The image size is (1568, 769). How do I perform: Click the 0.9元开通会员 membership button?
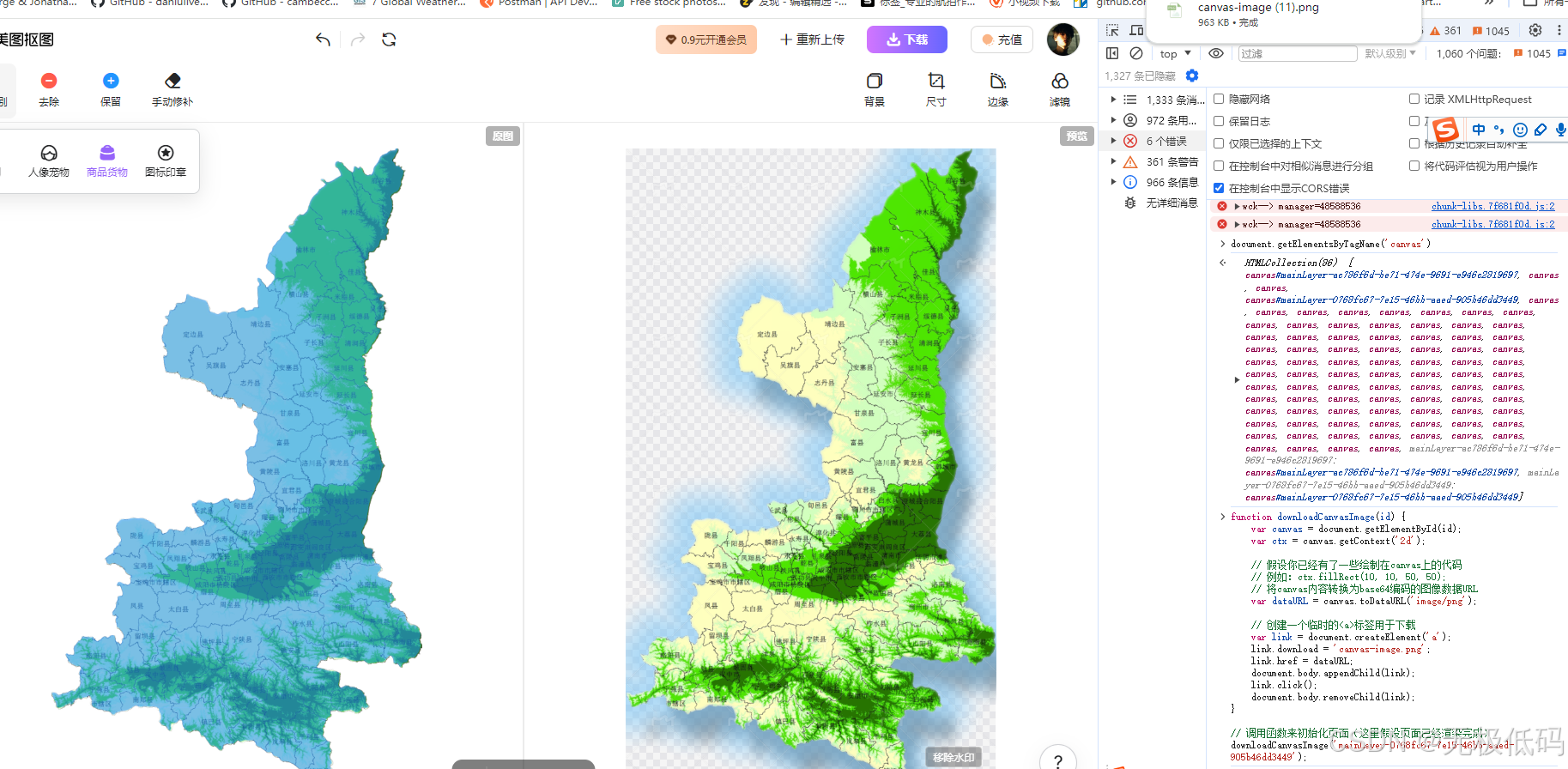coord(706,39)
